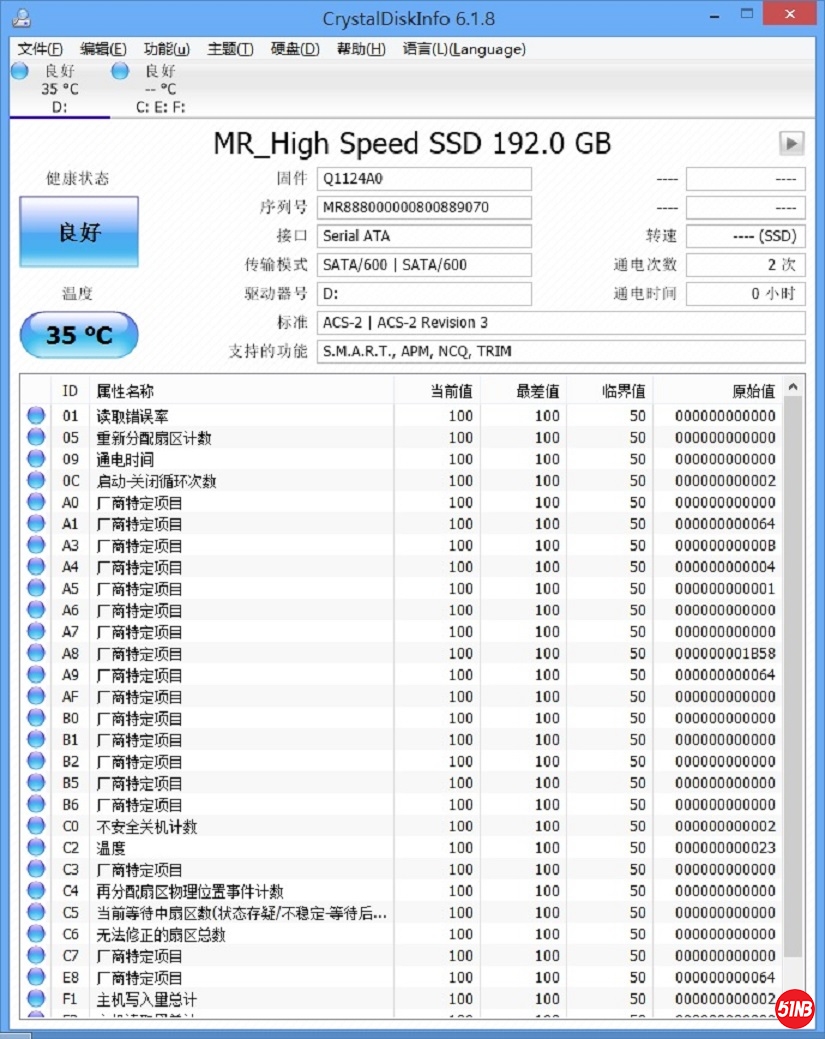Click the scrollbar up arrow in attribute list
Screen dimensions: 825x1039
click(x=794, y=388)
